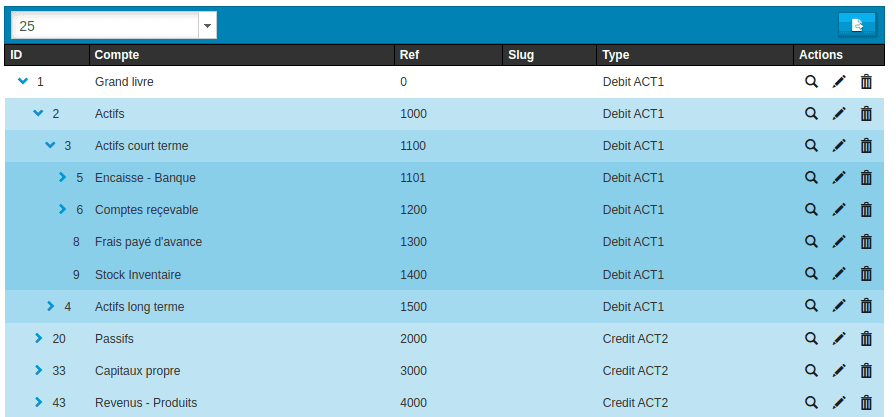Image resolution: width=896 pixels, height=417 pixels.
Task: Sort by the Compte column header
Action: click(x=242, y=55)
